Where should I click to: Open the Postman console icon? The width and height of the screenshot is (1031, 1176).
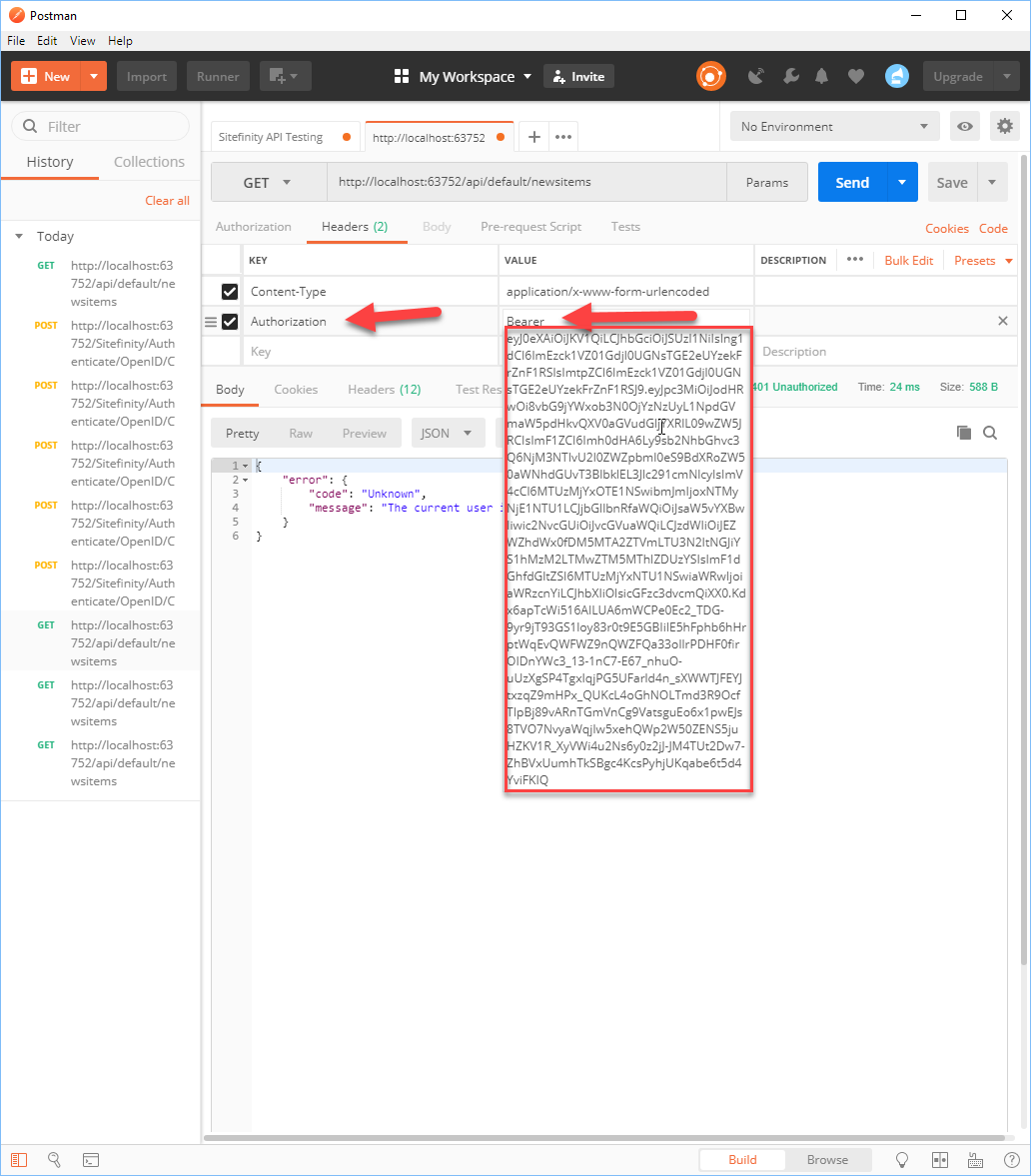[x=91, y=1159]
